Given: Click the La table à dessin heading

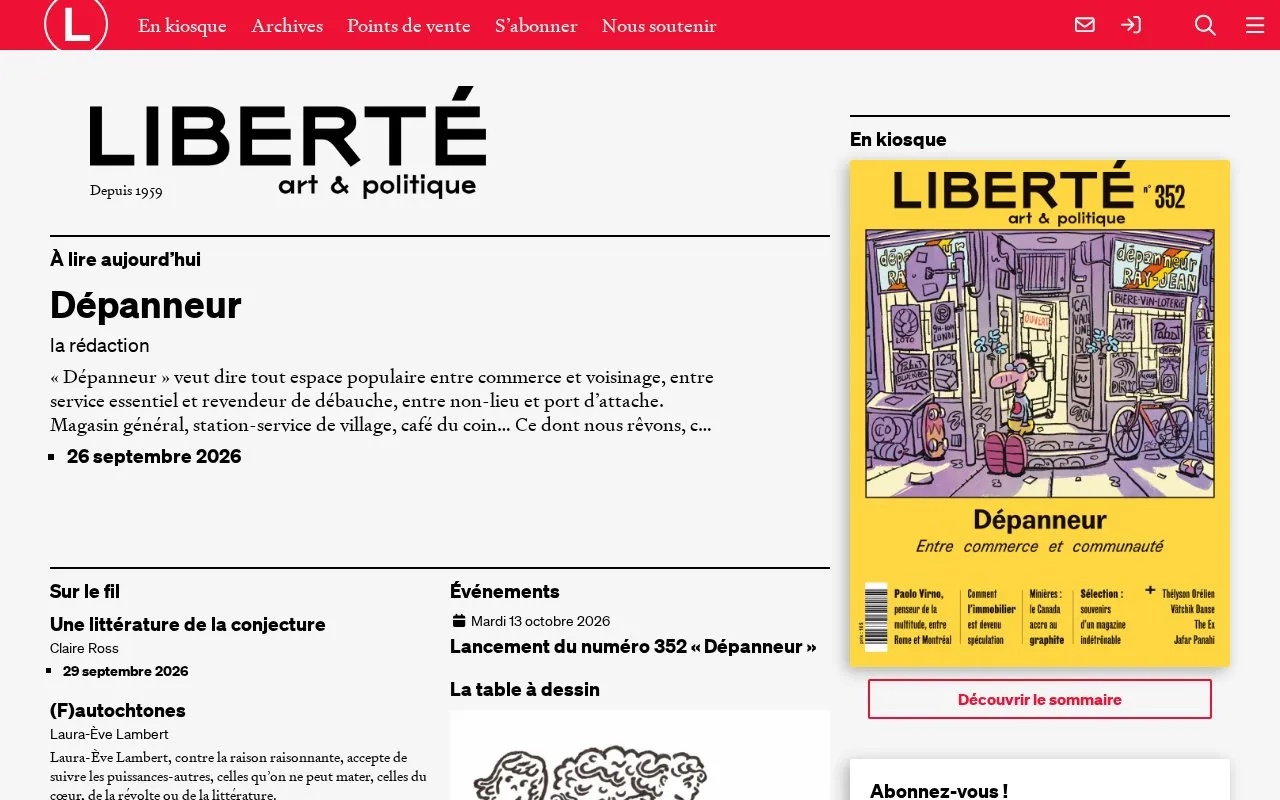Looking at the screenshot, I should (x=525, y=689).
